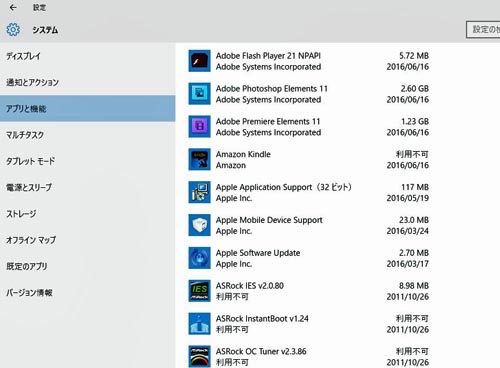500x368 pixels.
Task: Select アプリと機能 in sidebar
Action: pos(88,108)
